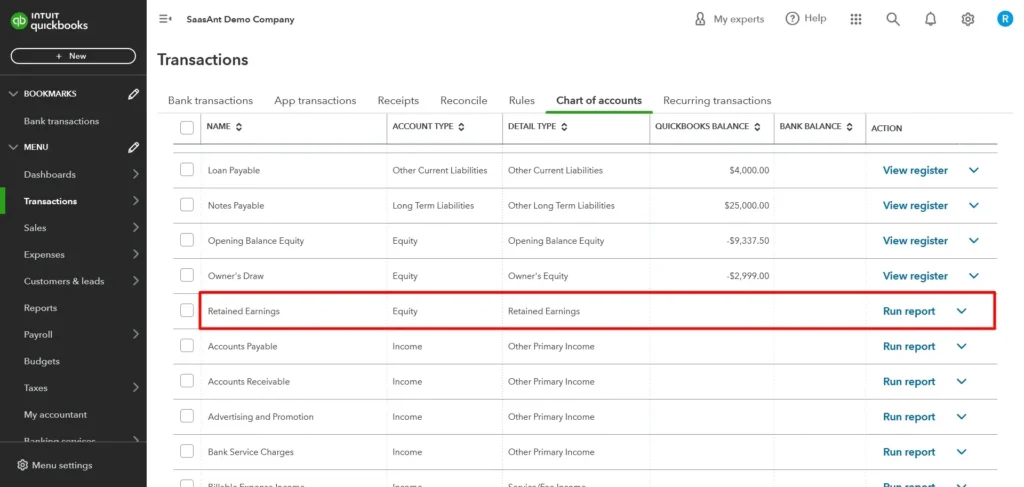Edit menu with the pencil icon
1024x487 pixels.
[133, 148]
